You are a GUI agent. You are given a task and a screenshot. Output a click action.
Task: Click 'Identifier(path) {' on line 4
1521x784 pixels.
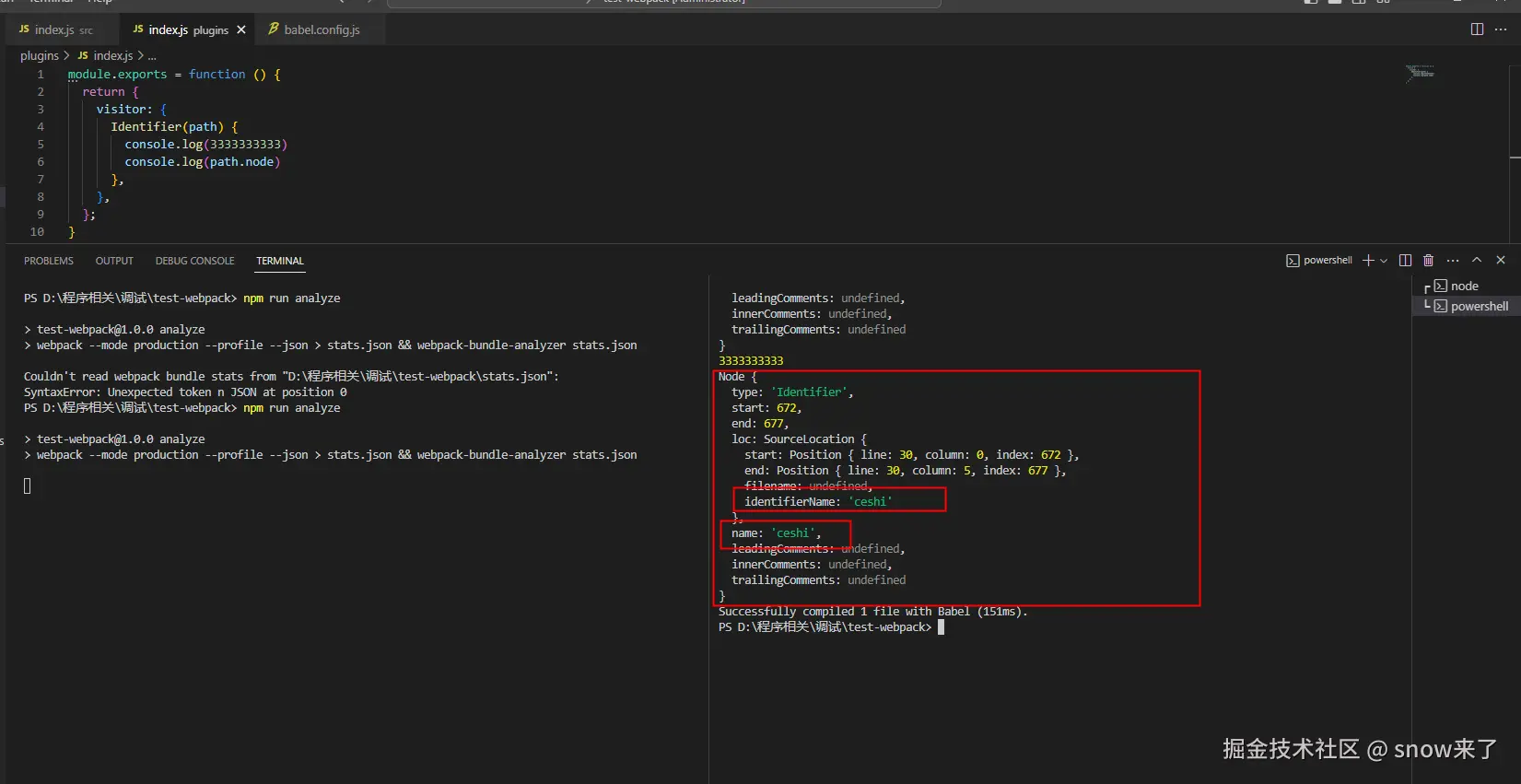[174, 126]
